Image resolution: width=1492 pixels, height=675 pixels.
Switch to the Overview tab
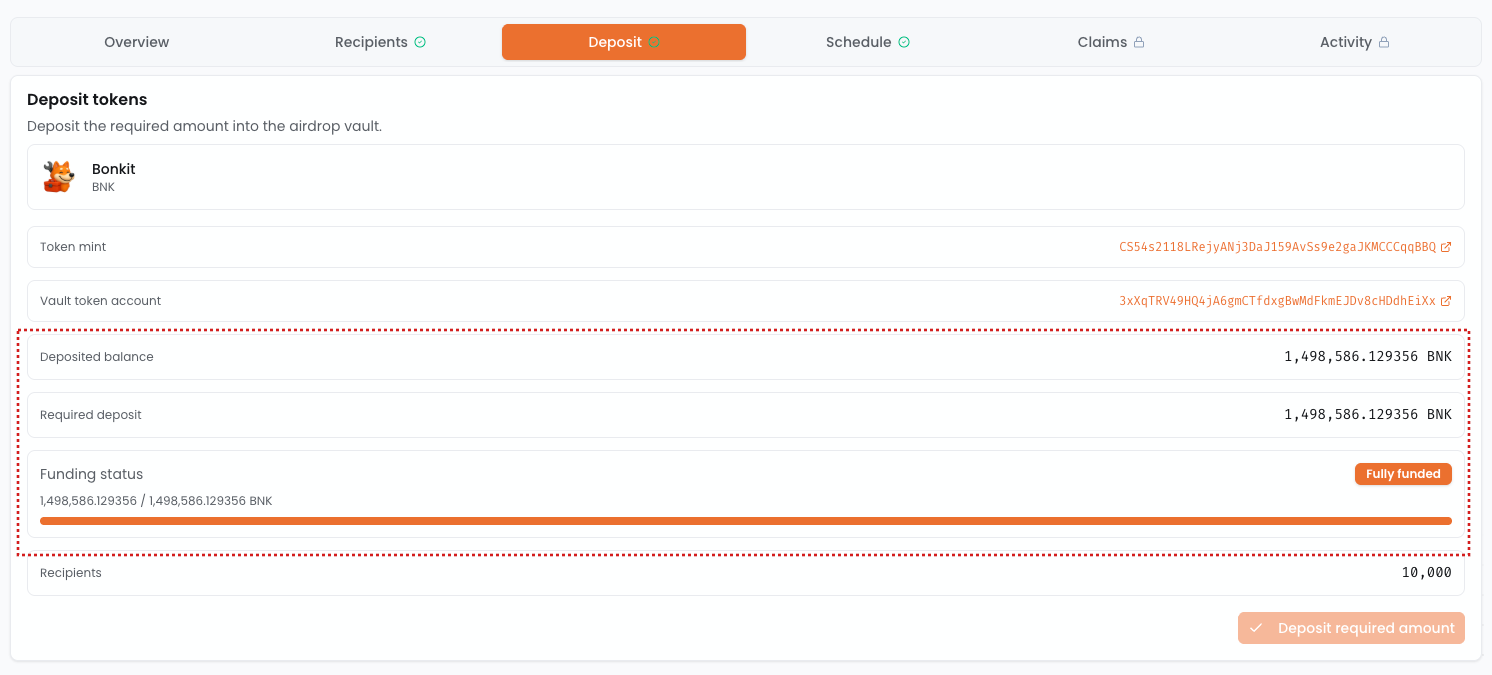[x=137, y=42]
